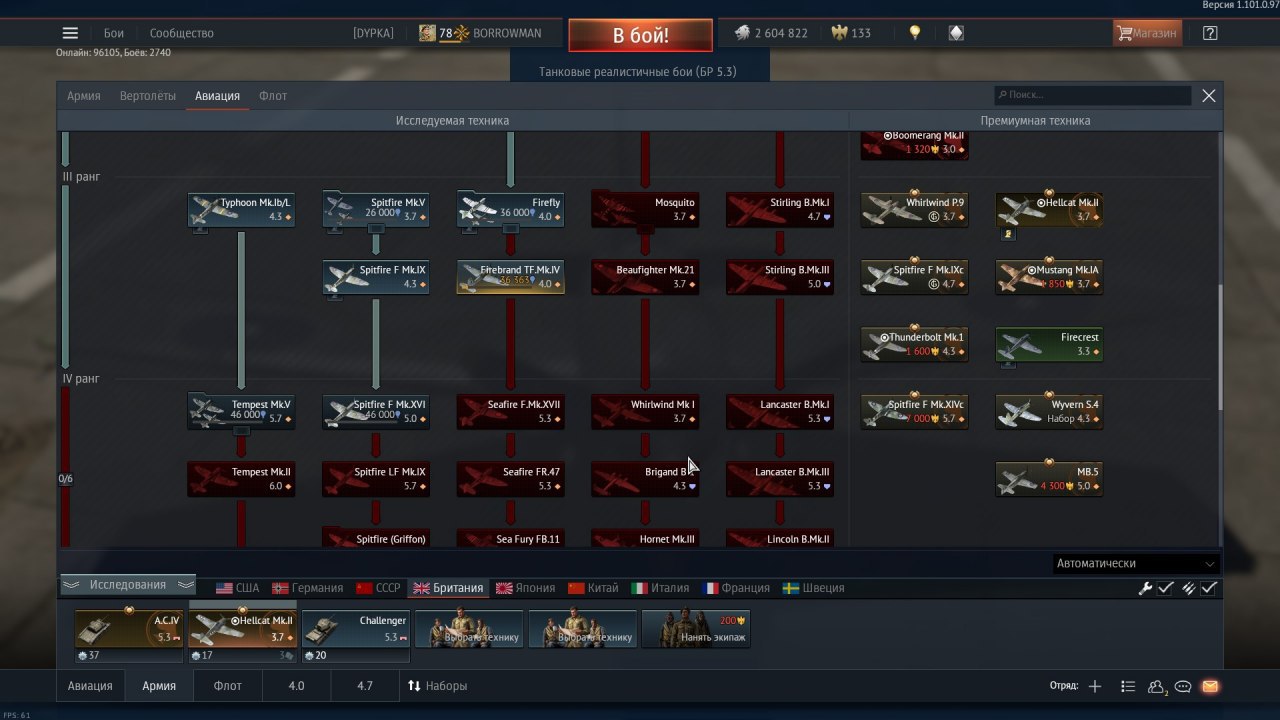Expand the Firefly group folder
Screen dimensions: 1280x720
510,210
